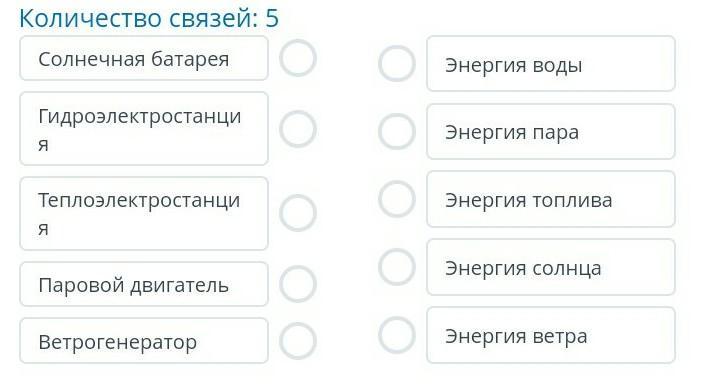Click the Энергия топлива box
The image size is (707, 389).
551,199
